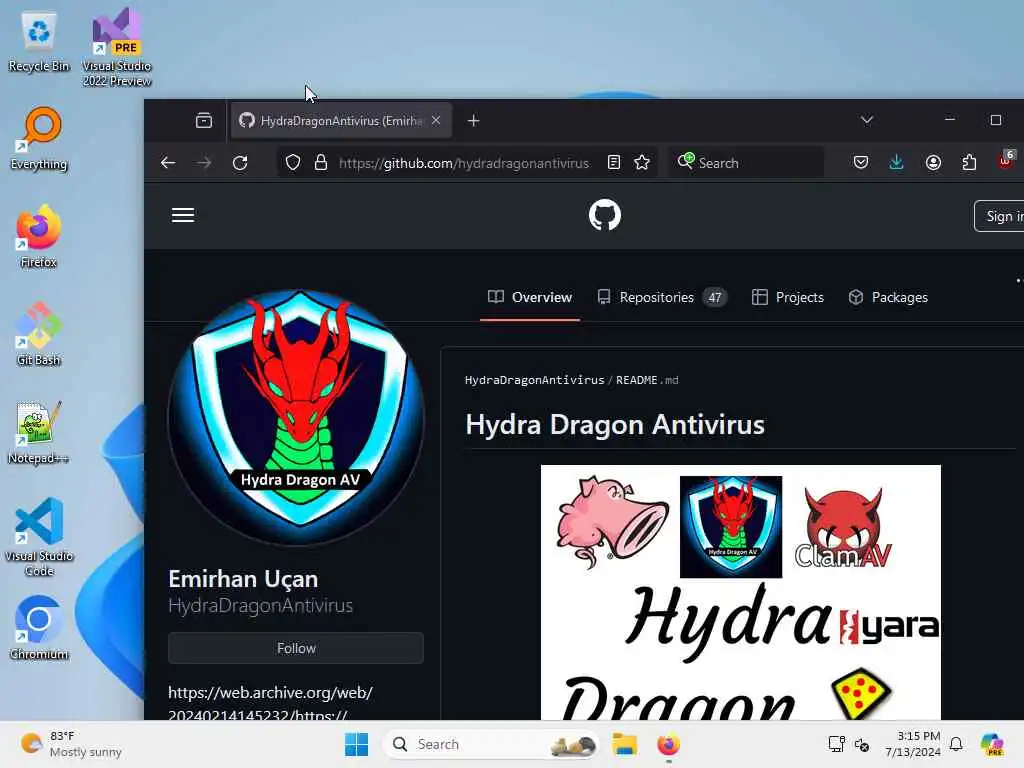
Task: Bookmark this page with the star icon
Action: pos(642,163)
